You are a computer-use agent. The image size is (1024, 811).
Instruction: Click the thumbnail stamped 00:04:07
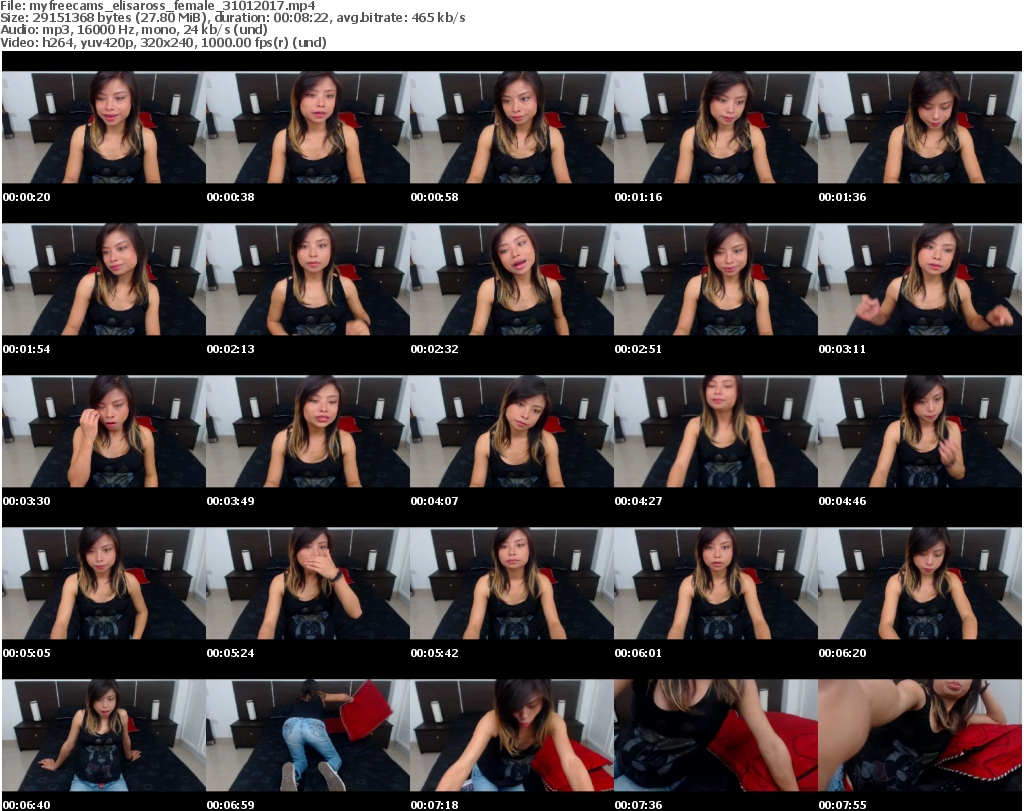511,431
